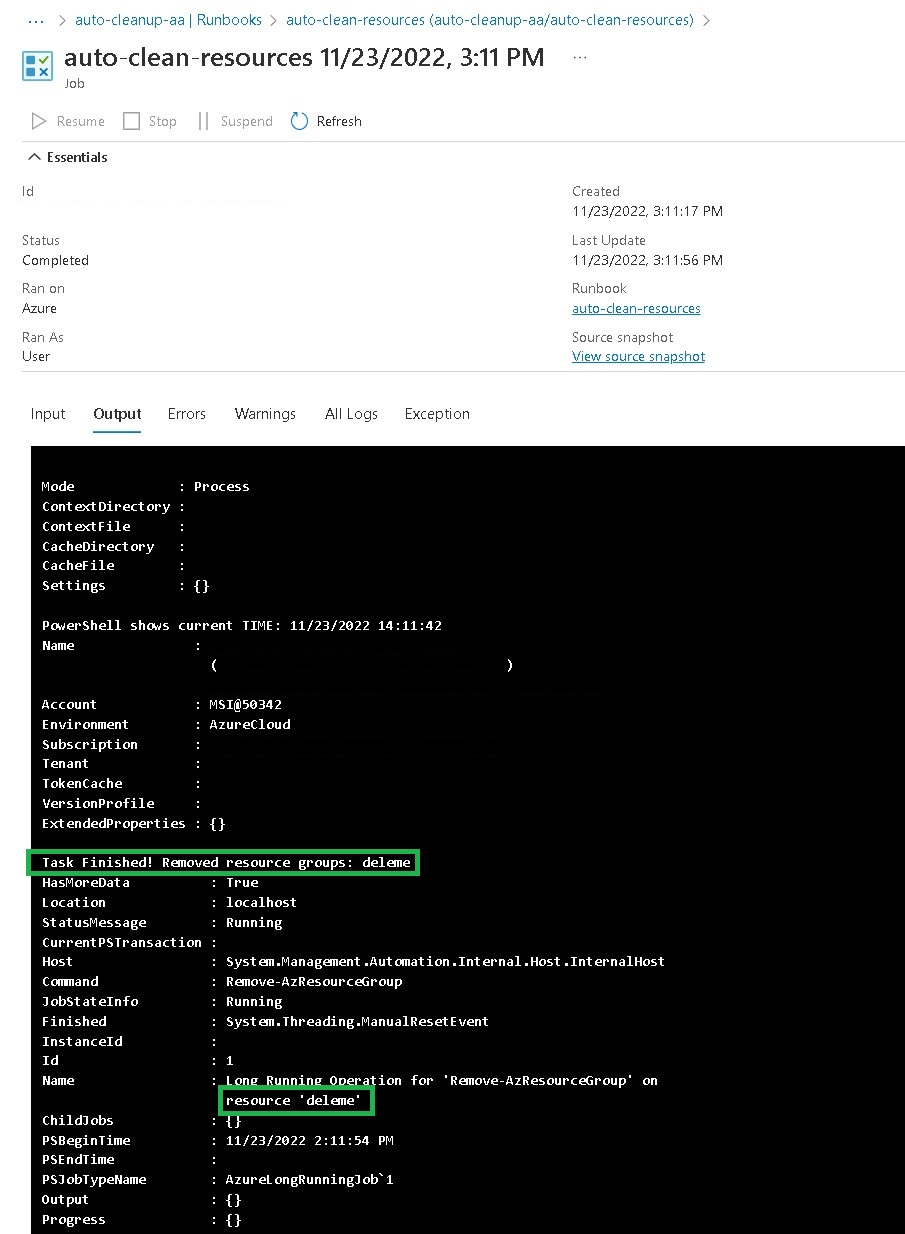Click the runbook job checklist icon
The width and height of the screenshot is (905, 1234).
37,66
